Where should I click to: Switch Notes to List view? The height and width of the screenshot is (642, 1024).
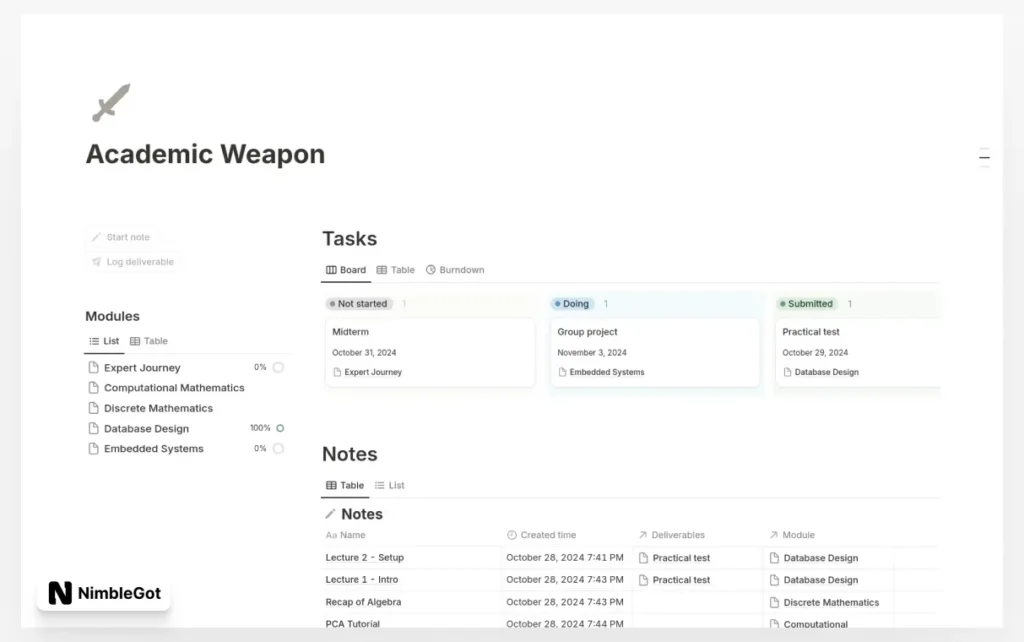pos(390,485)
